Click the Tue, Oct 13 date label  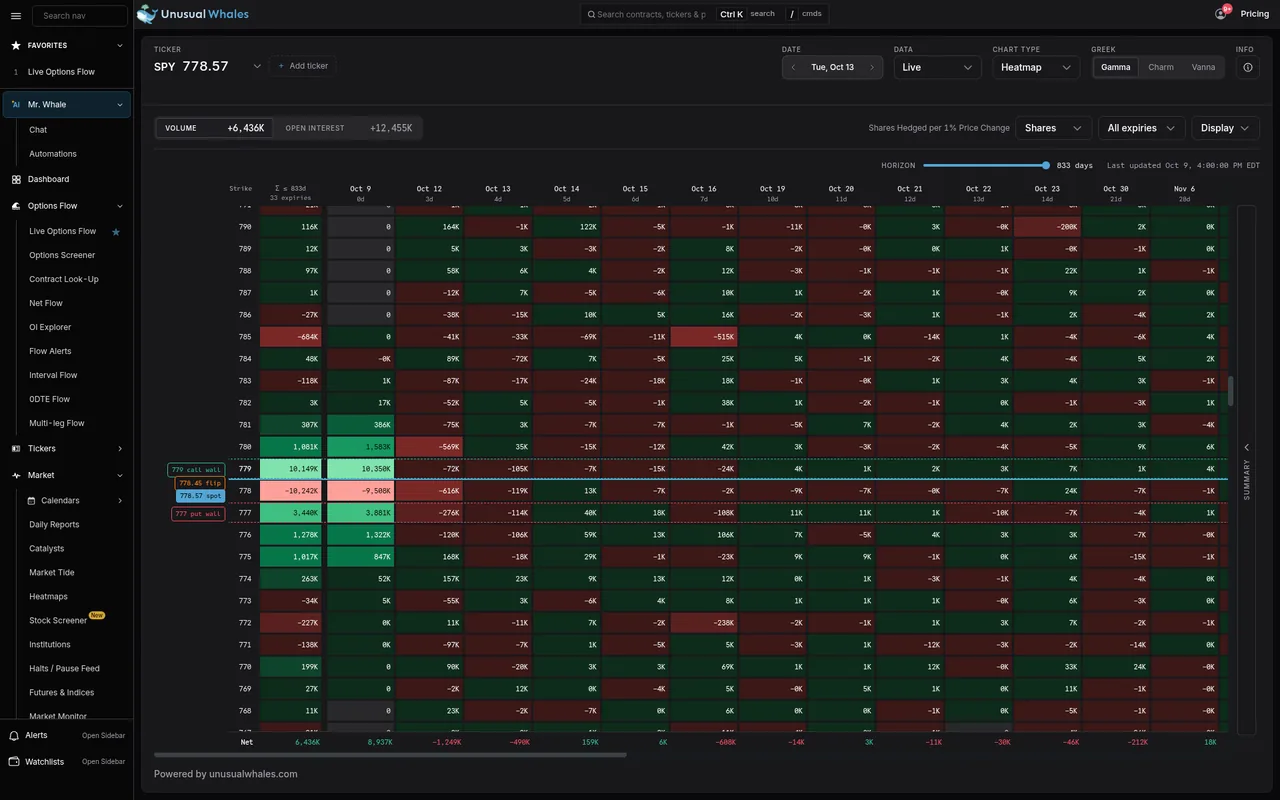point(832,67)
